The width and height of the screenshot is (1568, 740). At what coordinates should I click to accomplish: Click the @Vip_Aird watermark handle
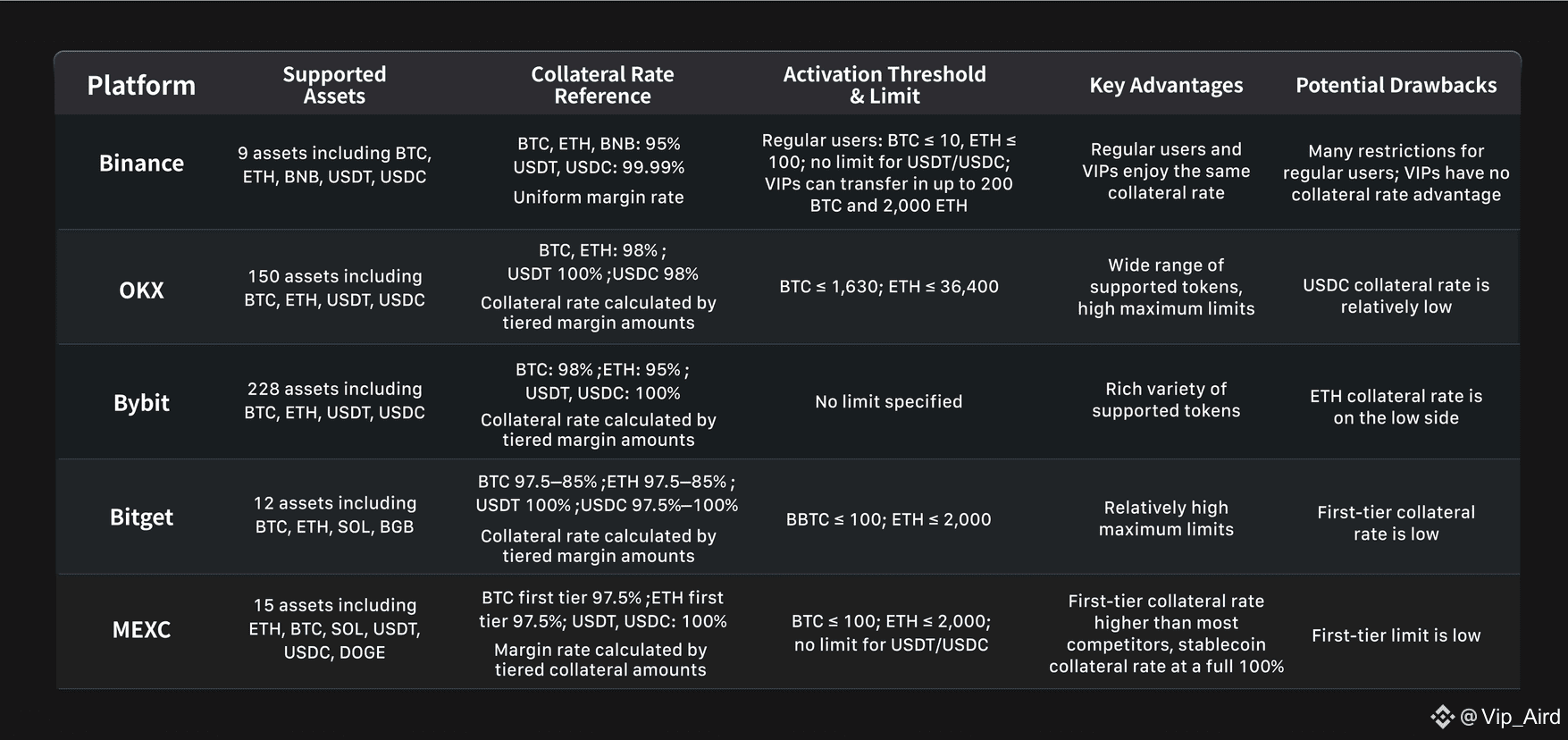click(x=1510, y=717)
